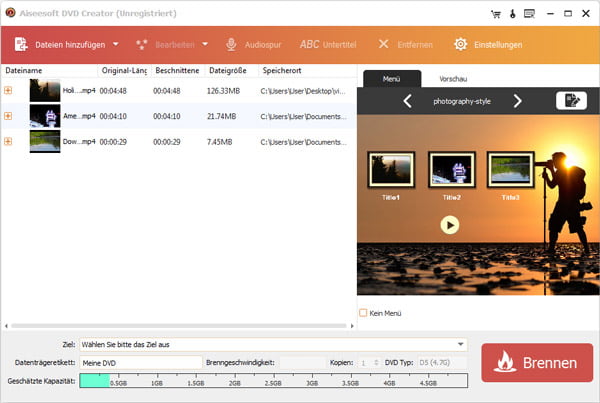This screenshot has width=600, height=403.
Task: Switch to the Vorschau tab
Action: [453, 78]
